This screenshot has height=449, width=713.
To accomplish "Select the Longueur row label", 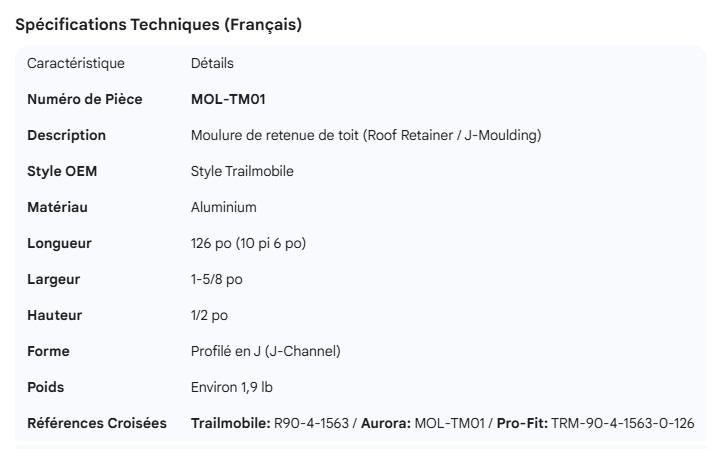I will tap(59, 243).
